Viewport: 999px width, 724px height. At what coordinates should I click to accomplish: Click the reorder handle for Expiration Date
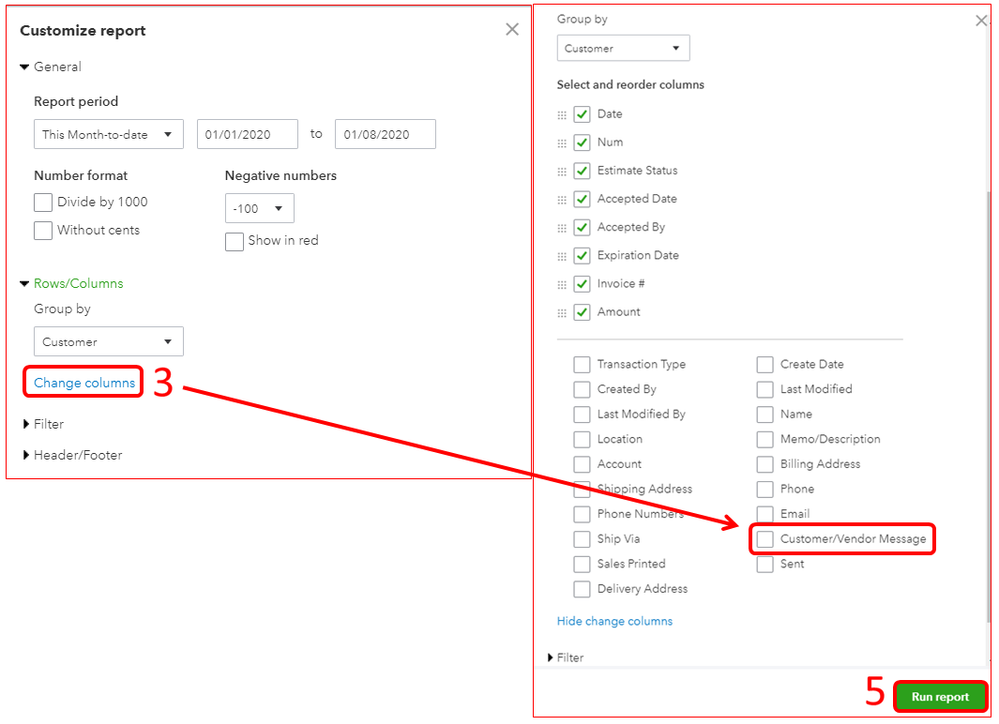pyautogui.click(x=562, y=255)
